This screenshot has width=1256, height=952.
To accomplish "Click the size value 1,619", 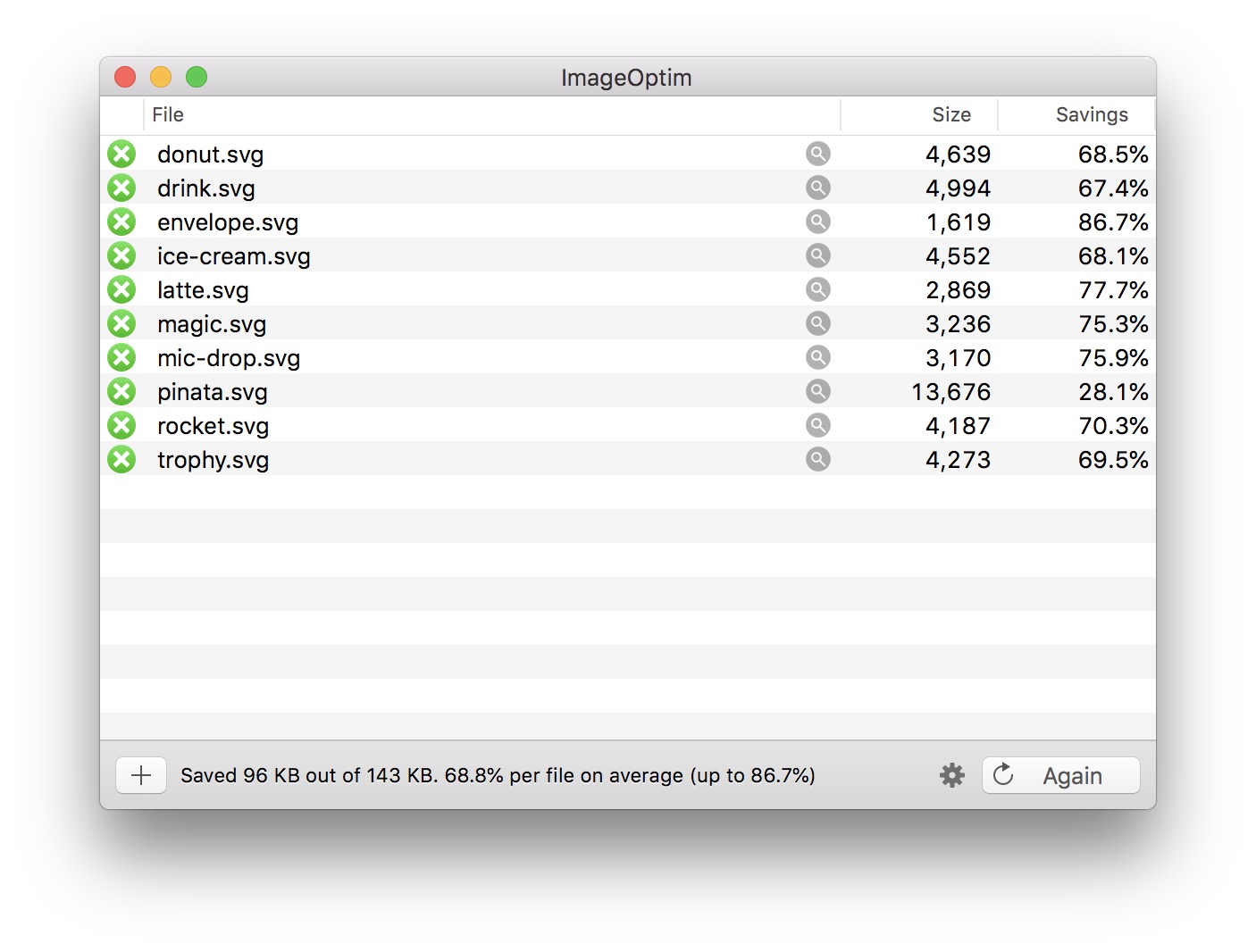I will tap(959, 222).
